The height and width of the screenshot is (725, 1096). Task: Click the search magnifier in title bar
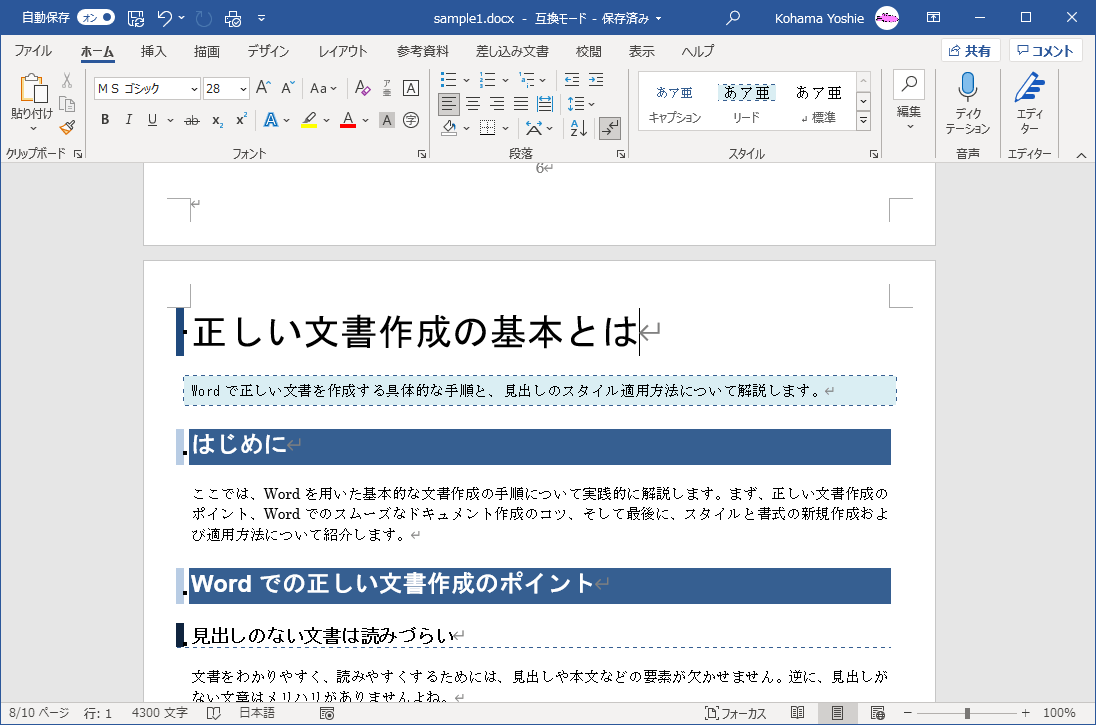[733, 18]
